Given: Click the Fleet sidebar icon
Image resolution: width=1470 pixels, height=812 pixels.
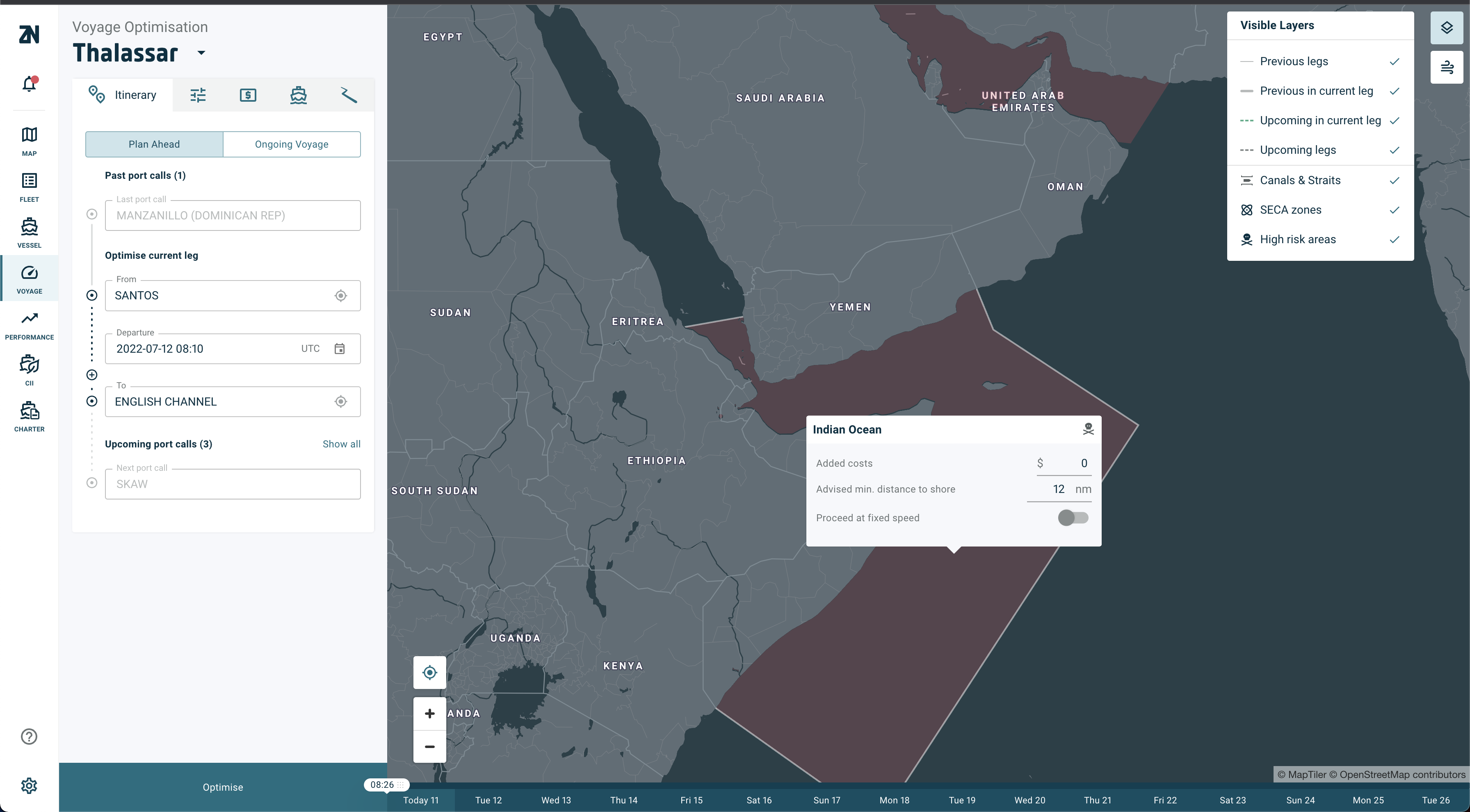Looking at the screenshot, I should coord(29,187).
